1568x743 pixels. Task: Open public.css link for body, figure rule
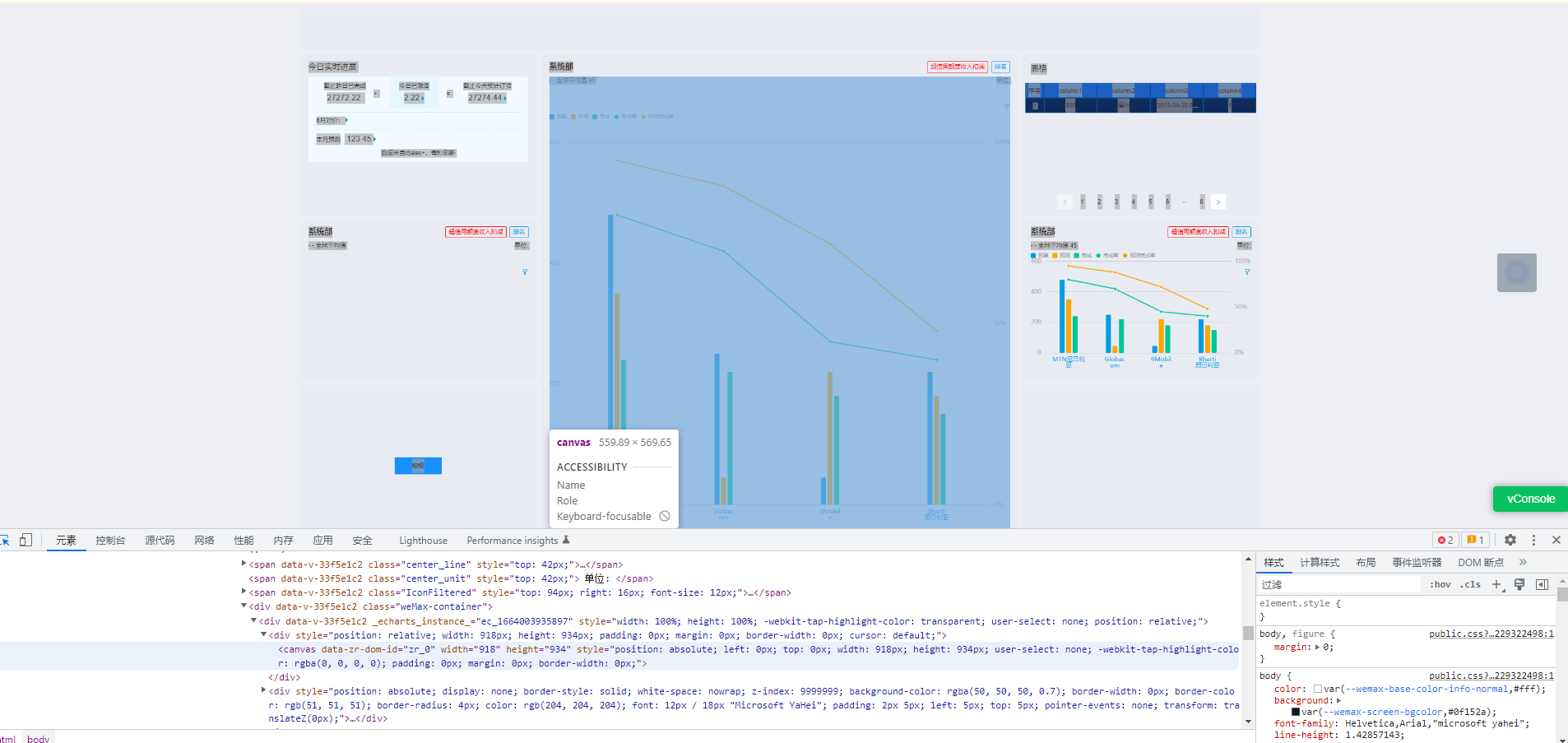coord(1491,634)
